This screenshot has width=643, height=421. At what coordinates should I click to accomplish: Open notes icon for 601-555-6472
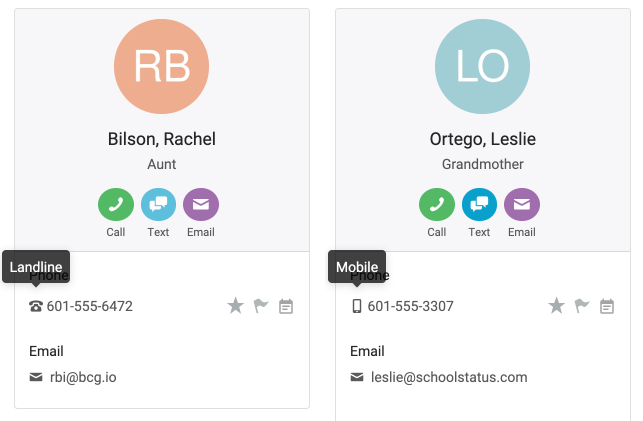click(286, 306)
